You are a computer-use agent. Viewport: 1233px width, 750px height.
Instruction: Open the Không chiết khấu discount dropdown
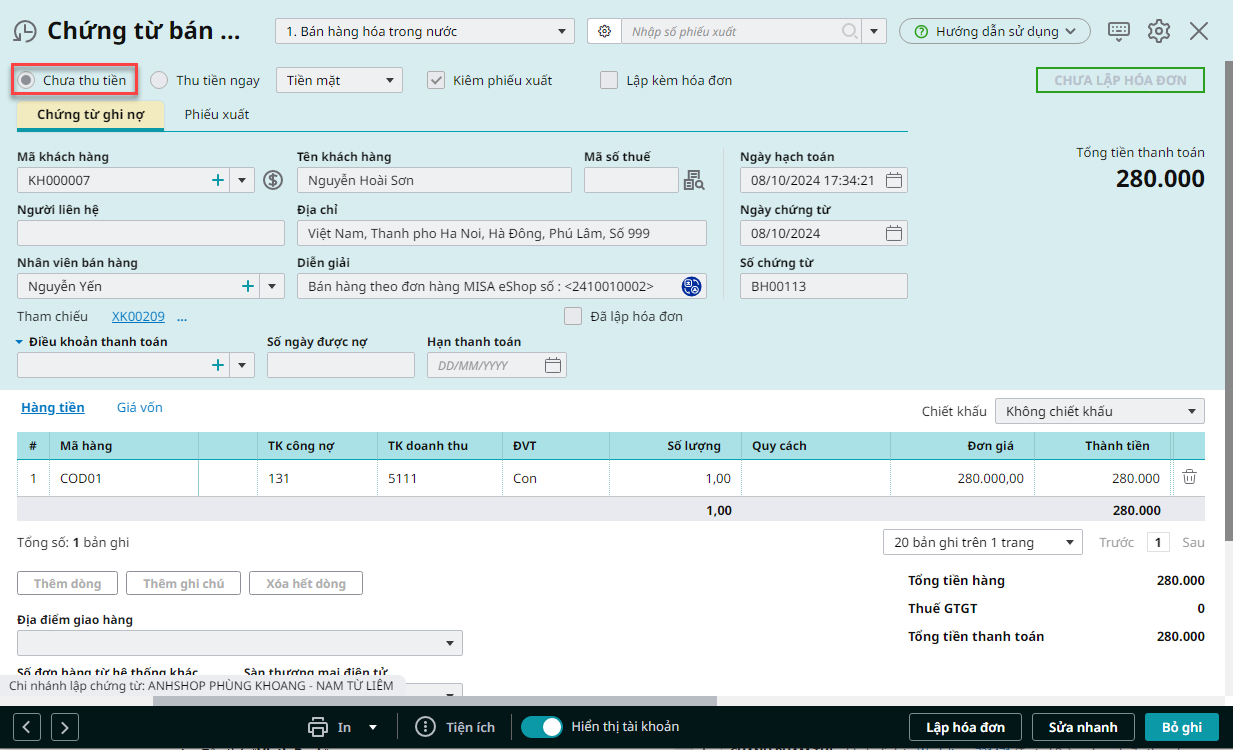[x=1100, y=411]
